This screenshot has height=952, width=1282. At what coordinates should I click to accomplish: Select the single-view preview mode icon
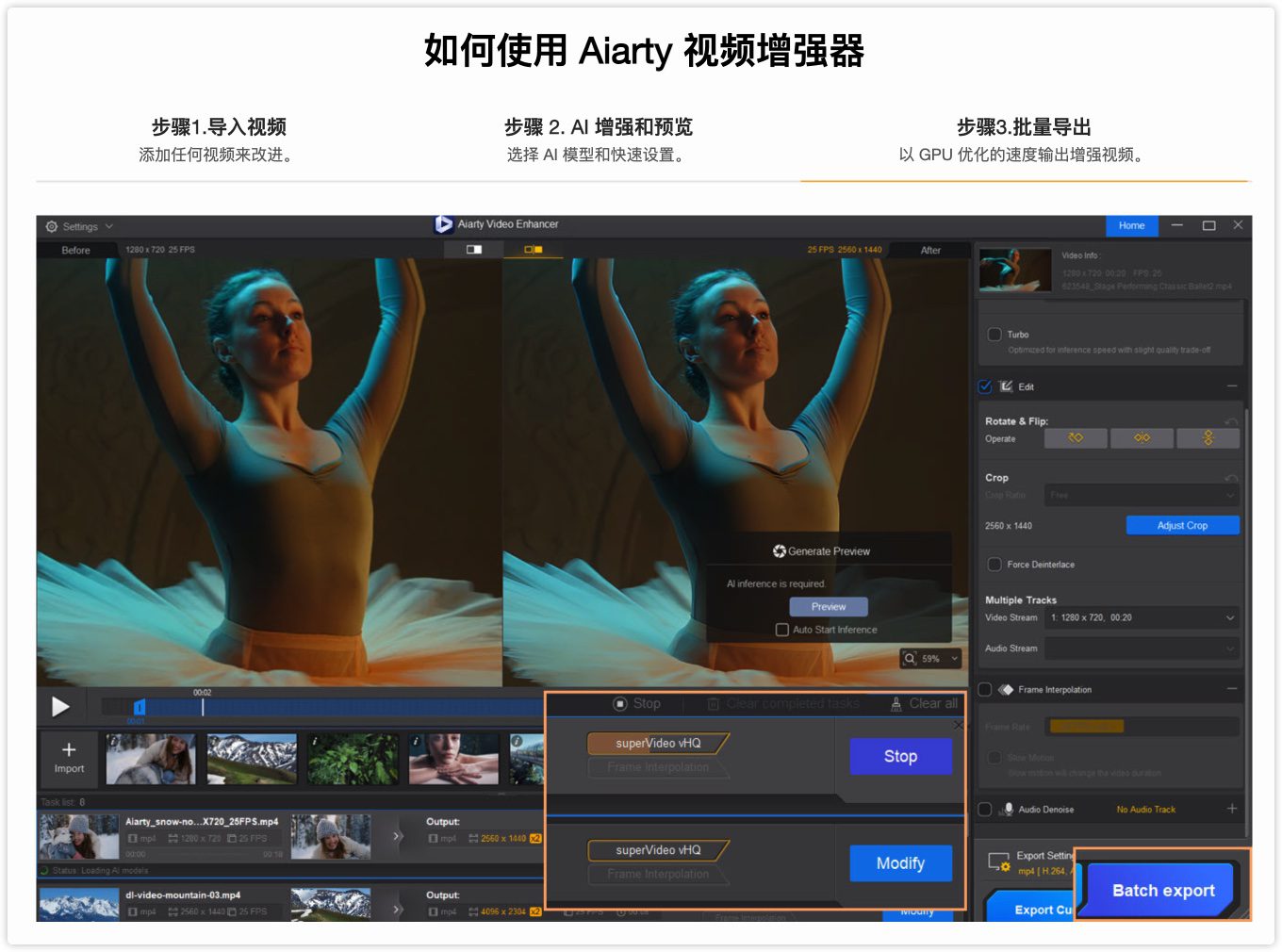tap(474, 250)
